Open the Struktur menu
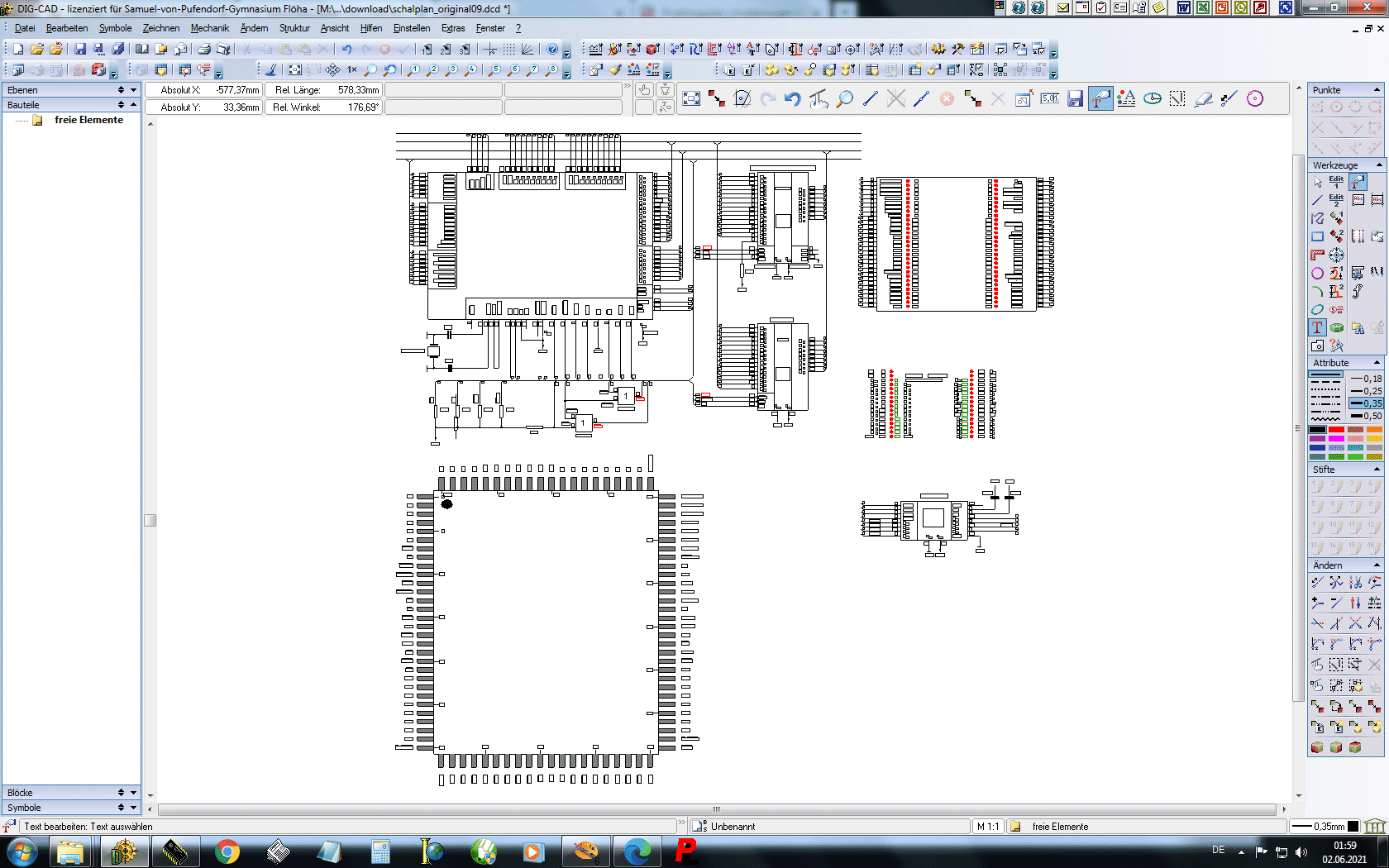 click(294, 28)
